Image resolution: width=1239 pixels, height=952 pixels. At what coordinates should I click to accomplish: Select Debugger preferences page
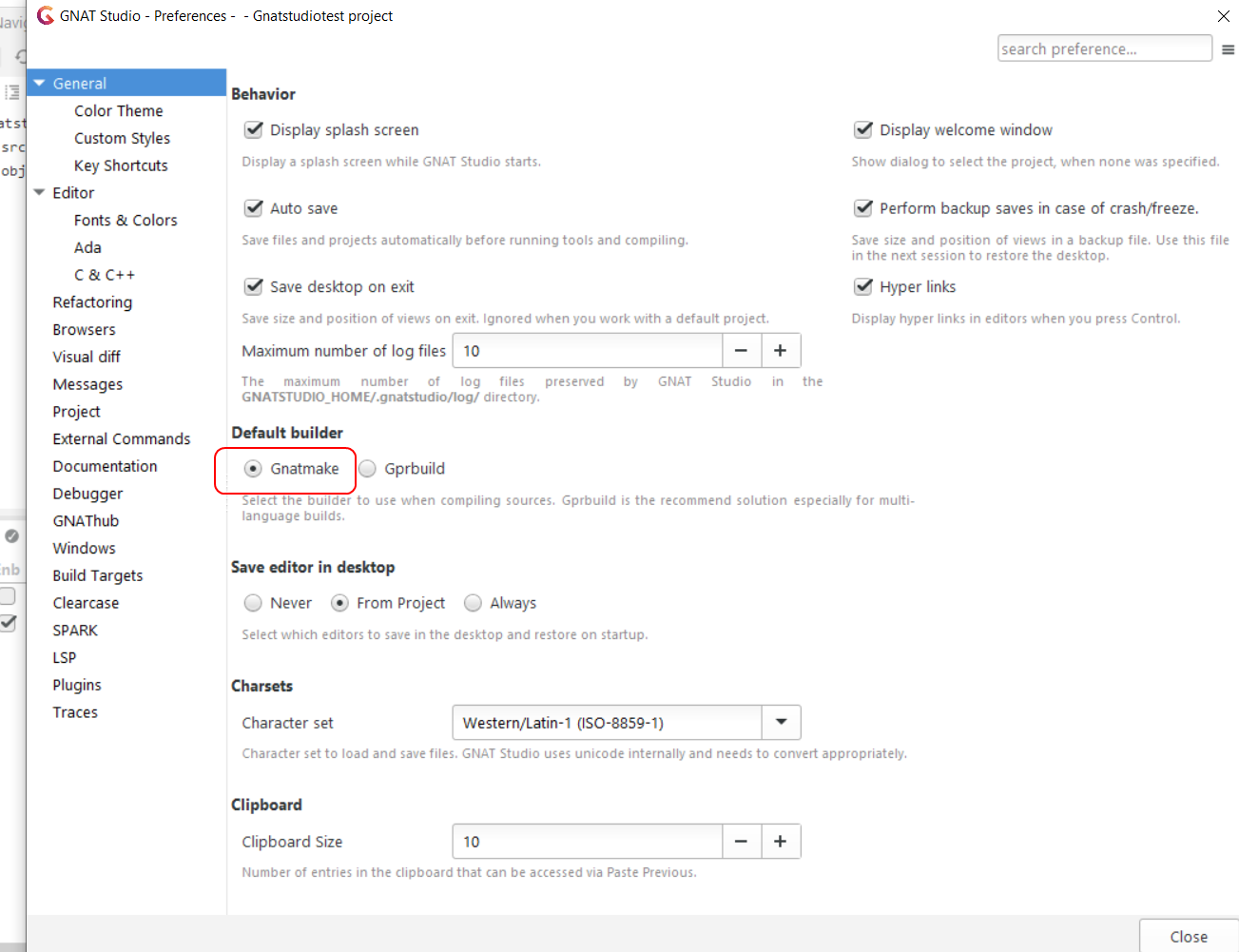[87, 494]
